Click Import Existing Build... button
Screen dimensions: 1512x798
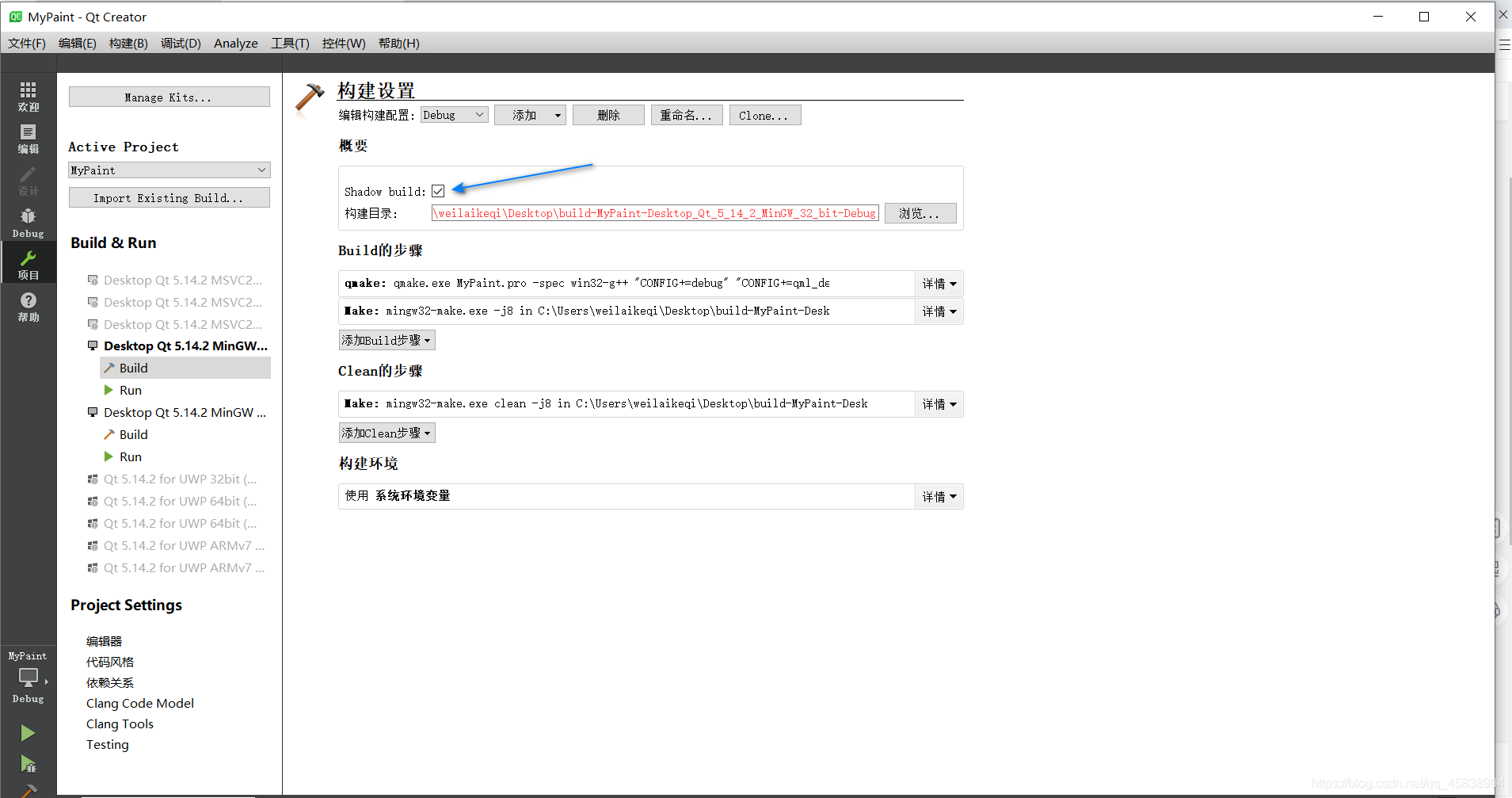[x=169, y=198]
